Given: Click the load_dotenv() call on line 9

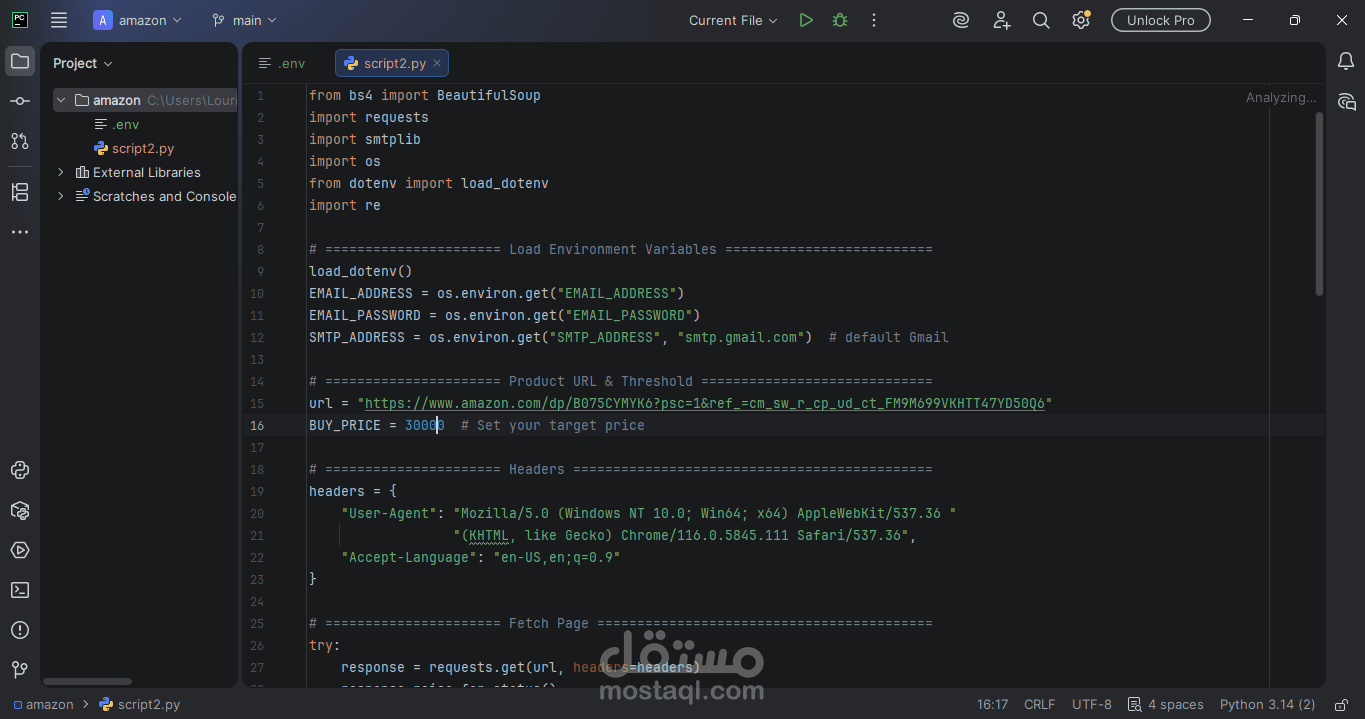Looking at the screenshot, I should pos(360,271).
